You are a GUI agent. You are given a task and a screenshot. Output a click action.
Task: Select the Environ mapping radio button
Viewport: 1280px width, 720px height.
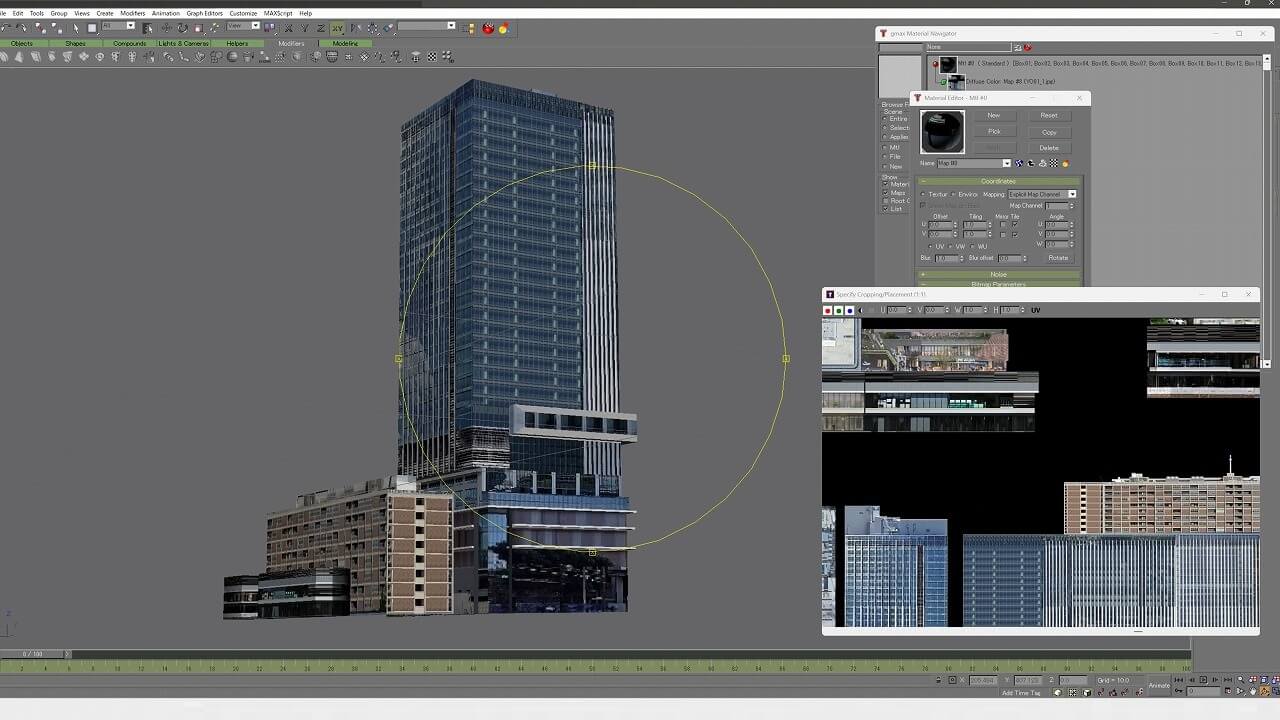(953, 195)
